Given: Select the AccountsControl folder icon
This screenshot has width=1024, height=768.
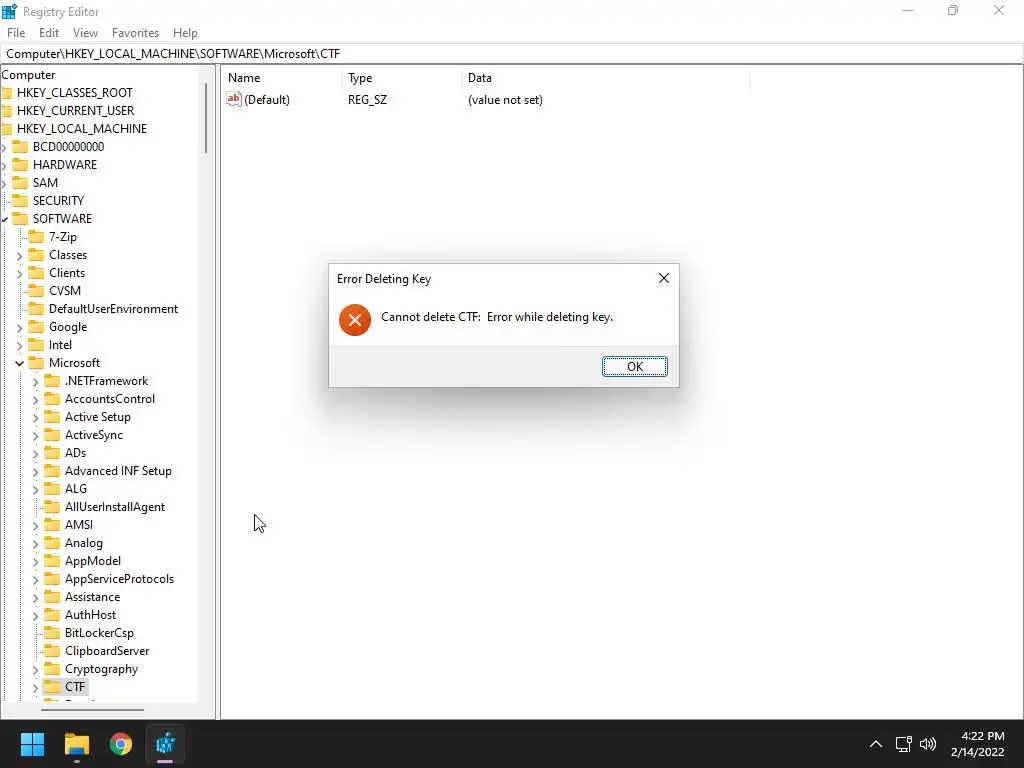Looking at the screenshot, I should pyautogui.click(x=52, y=399).
